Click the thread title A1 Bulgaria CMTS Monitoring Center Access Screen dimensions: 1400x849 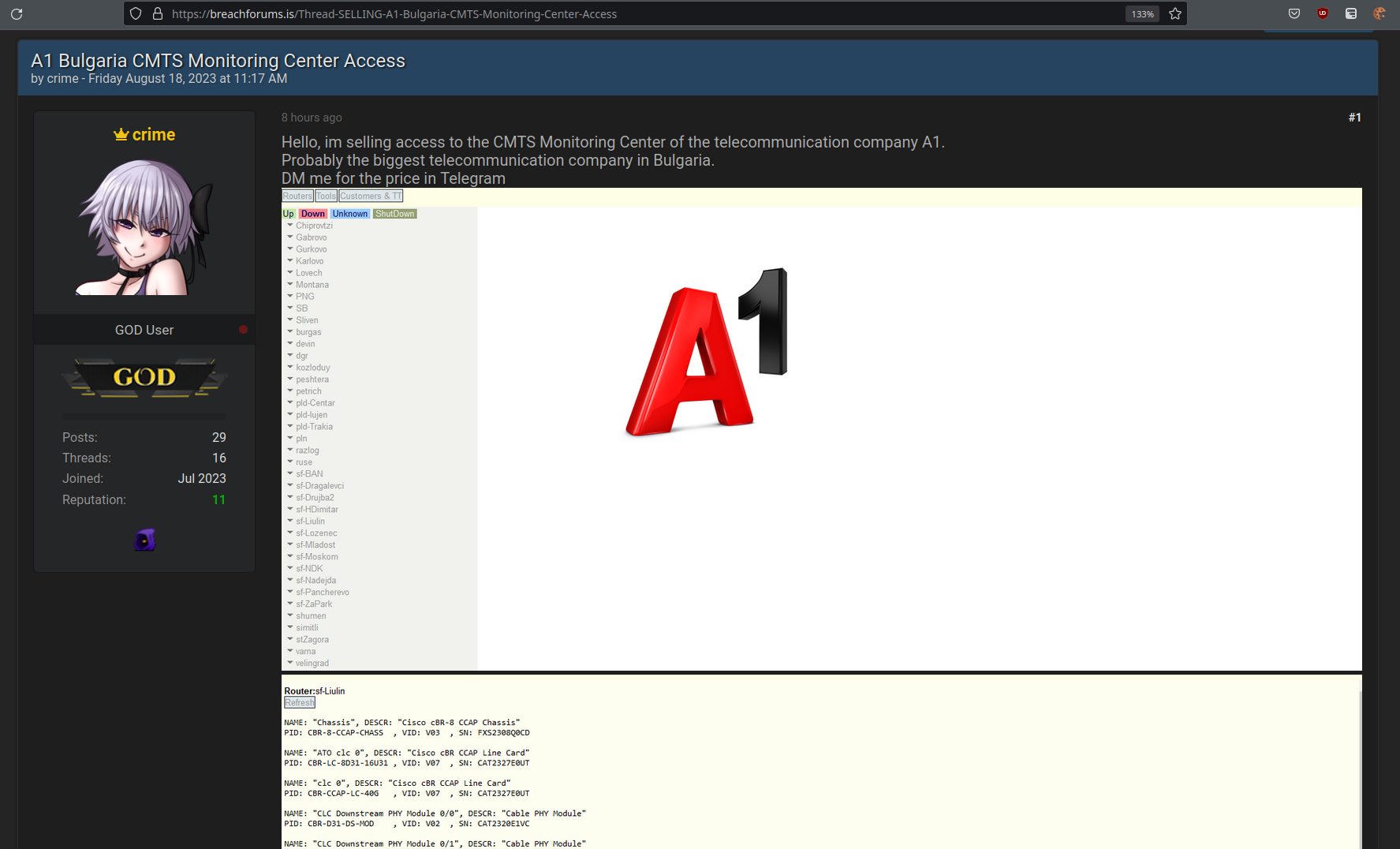point(218,61)
